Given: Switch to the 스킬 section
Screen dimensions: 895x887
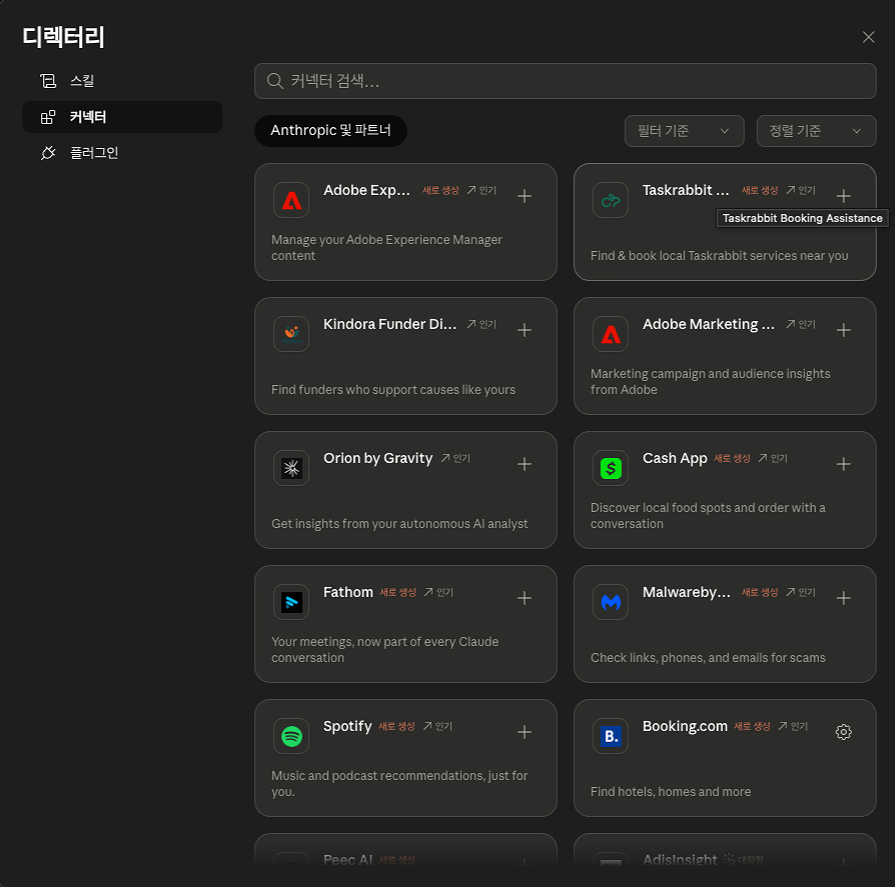Looking at the screenshot, I should tap(122, 81).
